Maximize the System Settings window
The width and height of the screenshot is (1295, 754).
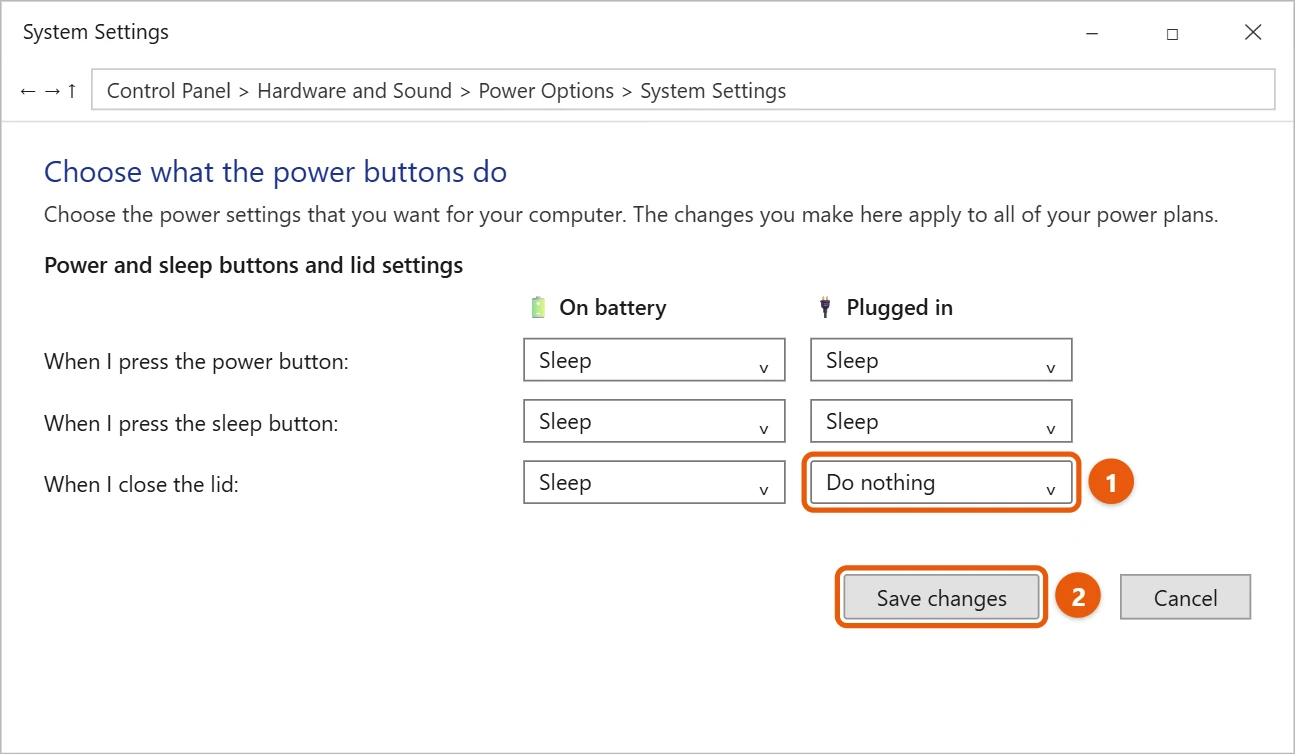coord(1172,33)
